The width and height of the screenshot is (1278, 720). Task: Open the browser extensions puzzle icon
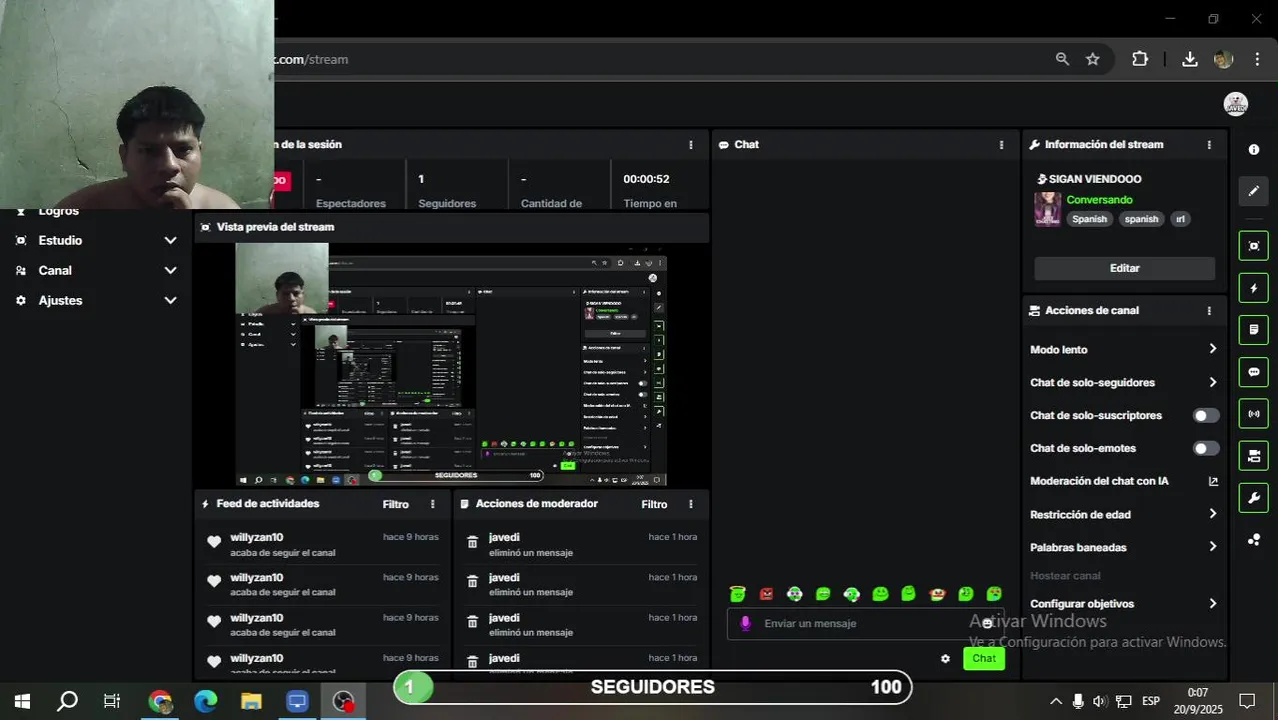click(1140, 59)
